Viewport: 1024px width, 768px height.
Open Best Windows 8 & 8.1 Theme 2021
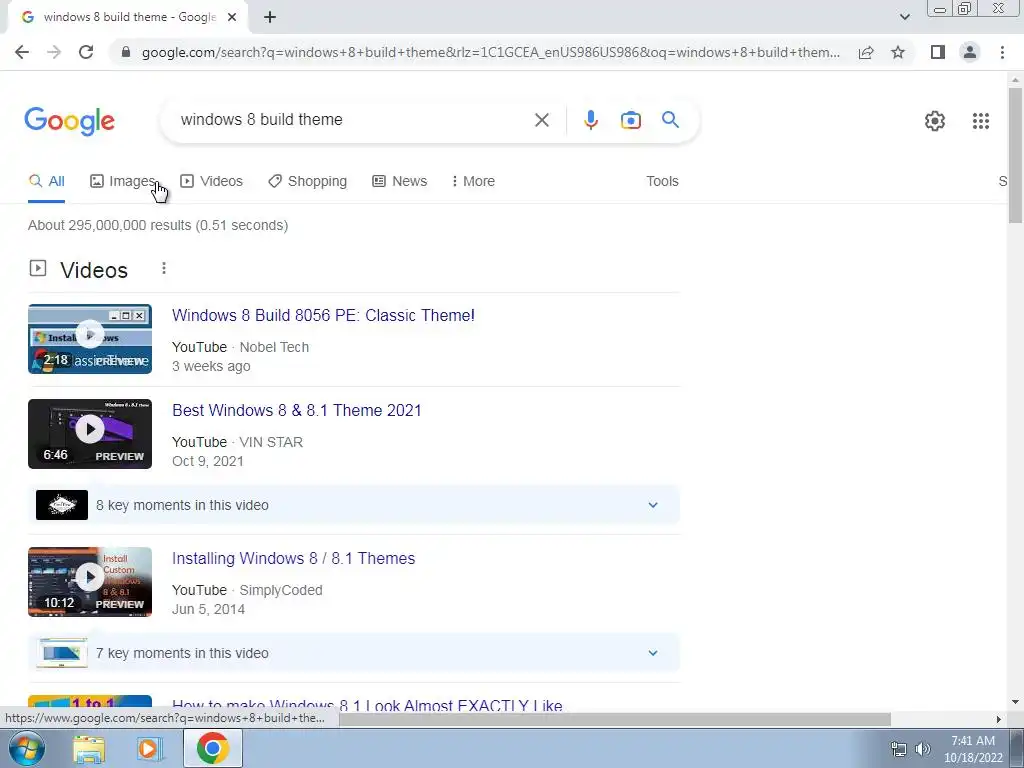tap(297, 411)
